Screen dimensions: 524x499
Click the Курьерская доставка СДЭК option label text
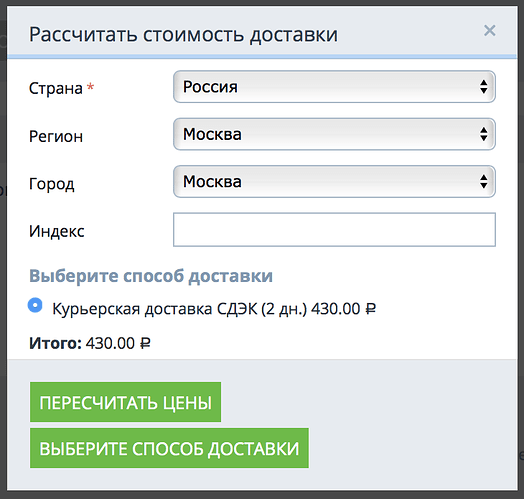coord(214,309)
